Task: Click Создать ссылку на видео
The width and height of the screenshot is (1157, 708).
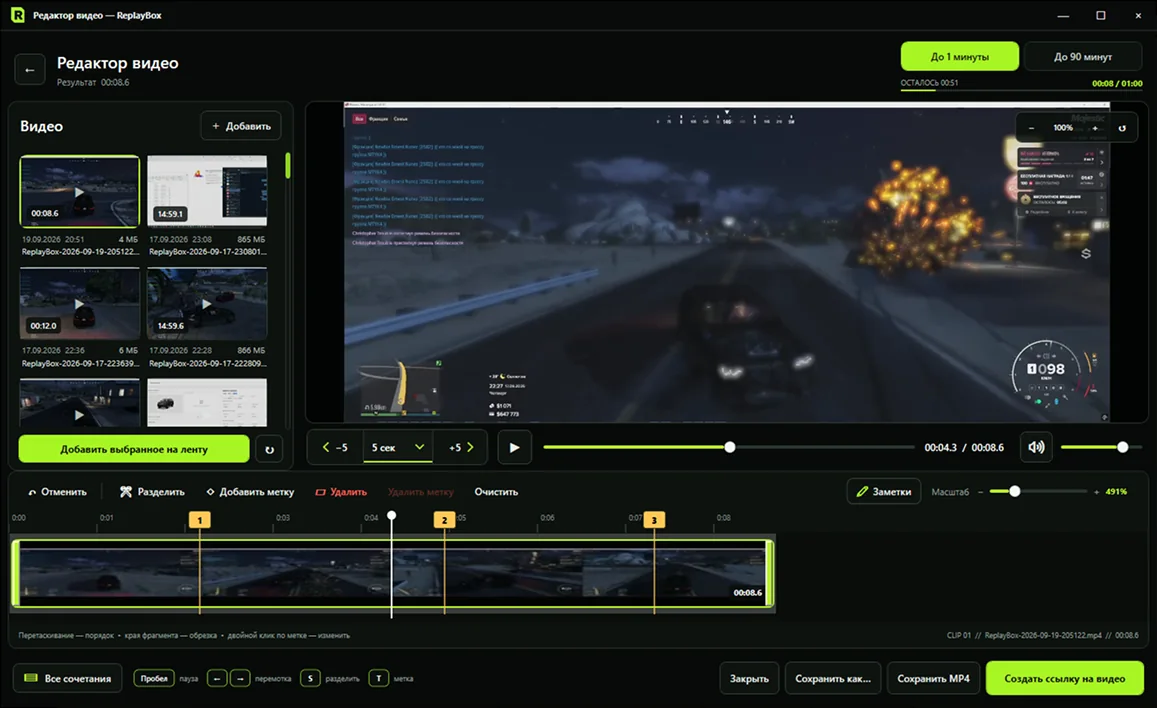Action: point(1064,678)
